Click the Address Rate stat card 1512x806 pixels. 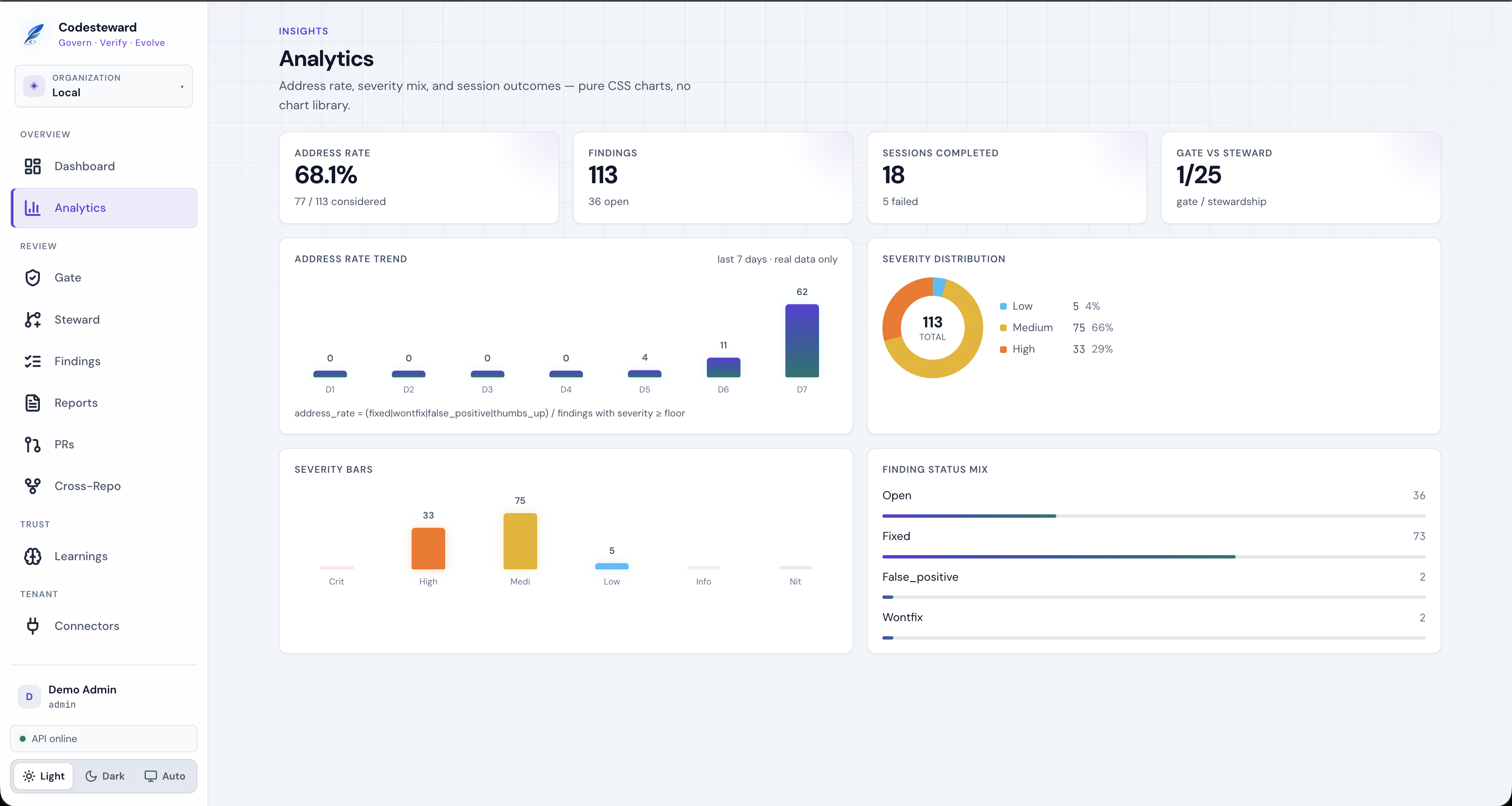419,177
